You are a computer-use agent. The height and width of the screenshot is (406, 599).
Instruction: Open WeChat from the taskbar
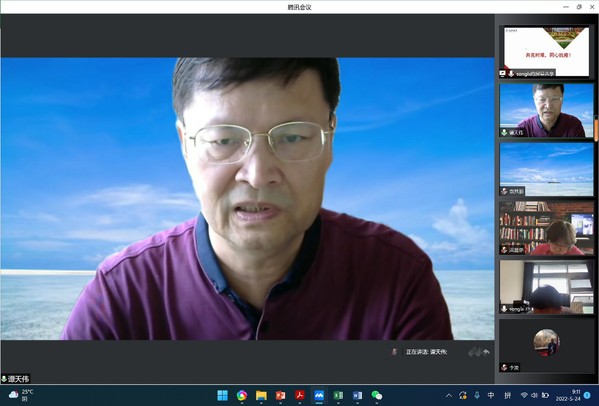tap(377, 395)
